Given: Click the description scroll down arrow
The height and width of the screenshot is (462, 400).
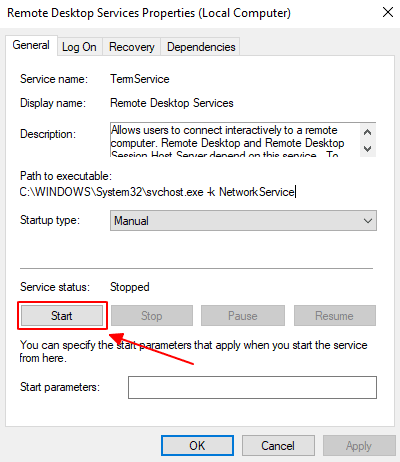Looking at the screenshot, I should [368, 148].
